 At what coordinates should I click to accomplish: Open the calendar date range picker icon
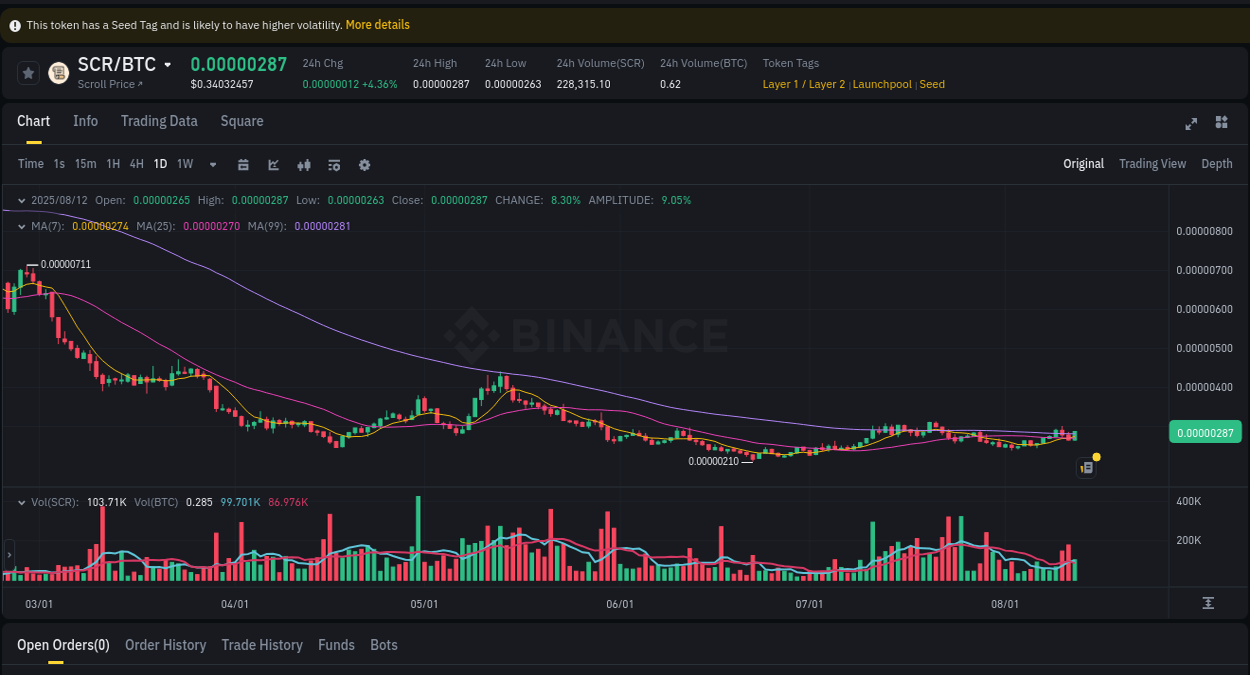243,163
